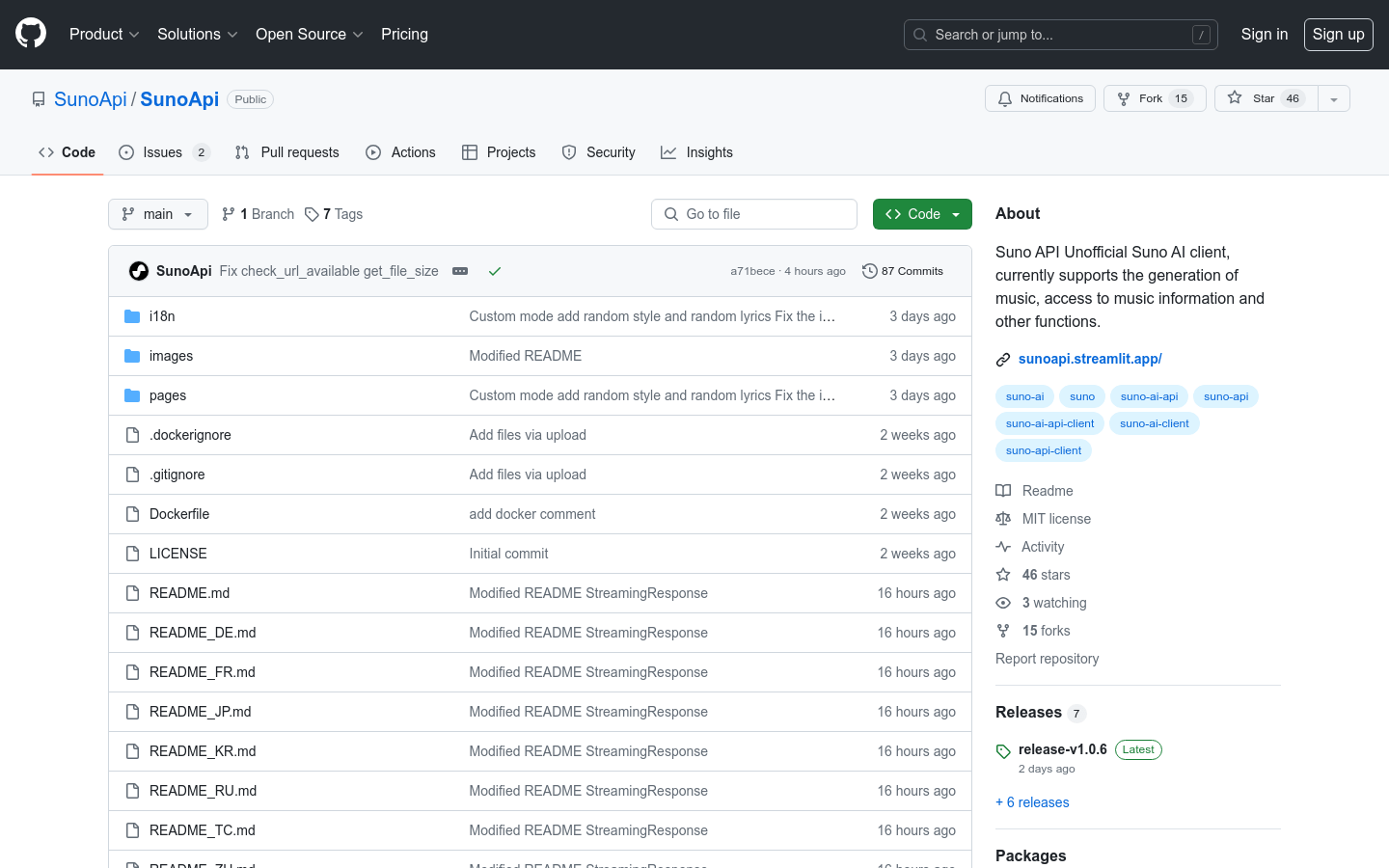Screen dimensions: 1389x868
Task: Click the green commit status checkmark
Action: point(495,271)
